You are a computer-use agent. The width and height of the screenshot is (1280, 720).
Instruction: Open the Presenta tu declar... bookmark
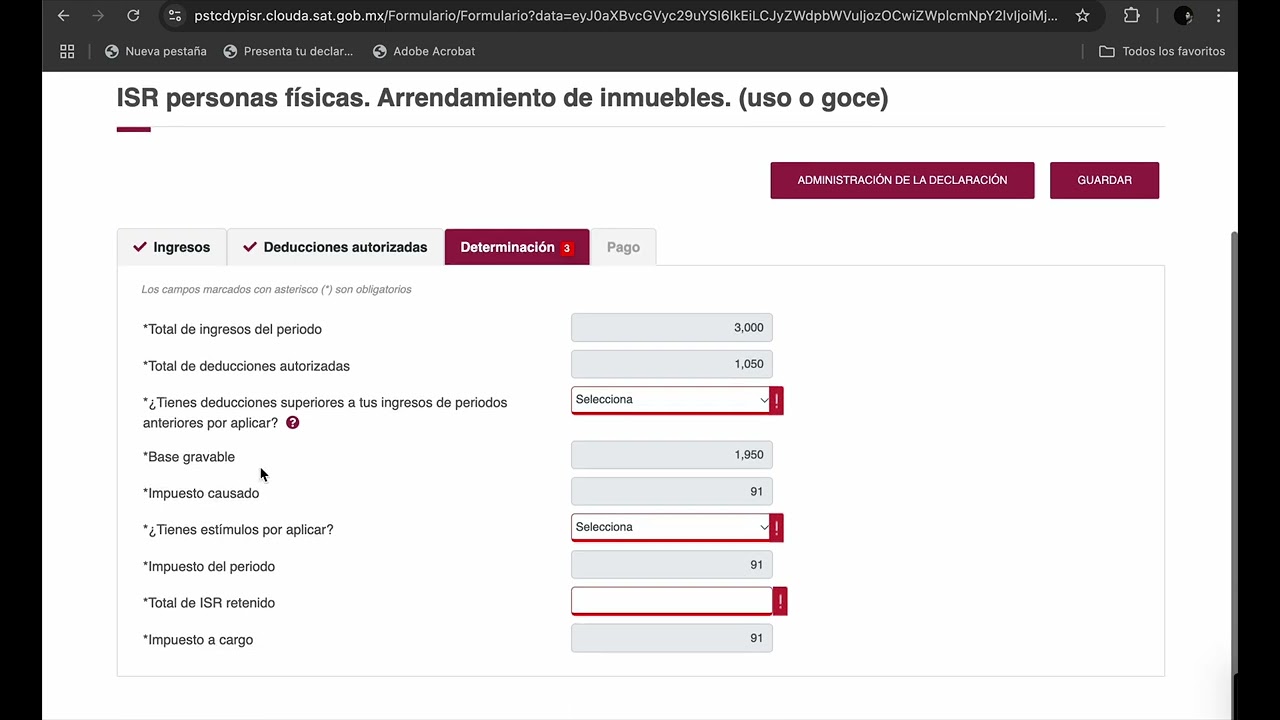(x=288, y=51)
